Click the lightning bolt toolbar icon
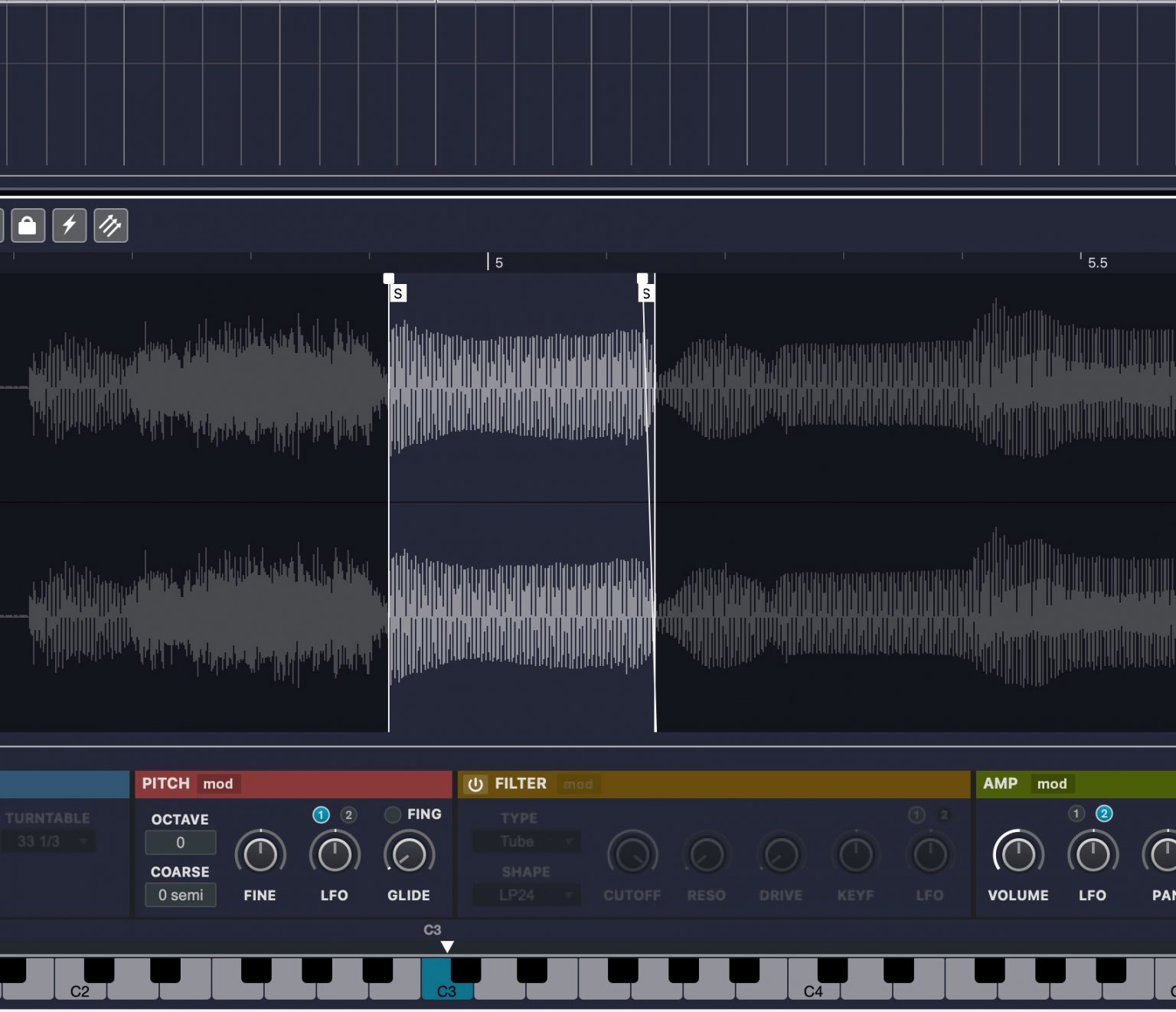Viewport: 1176px width, 1012px height. (x=69, y=224)
